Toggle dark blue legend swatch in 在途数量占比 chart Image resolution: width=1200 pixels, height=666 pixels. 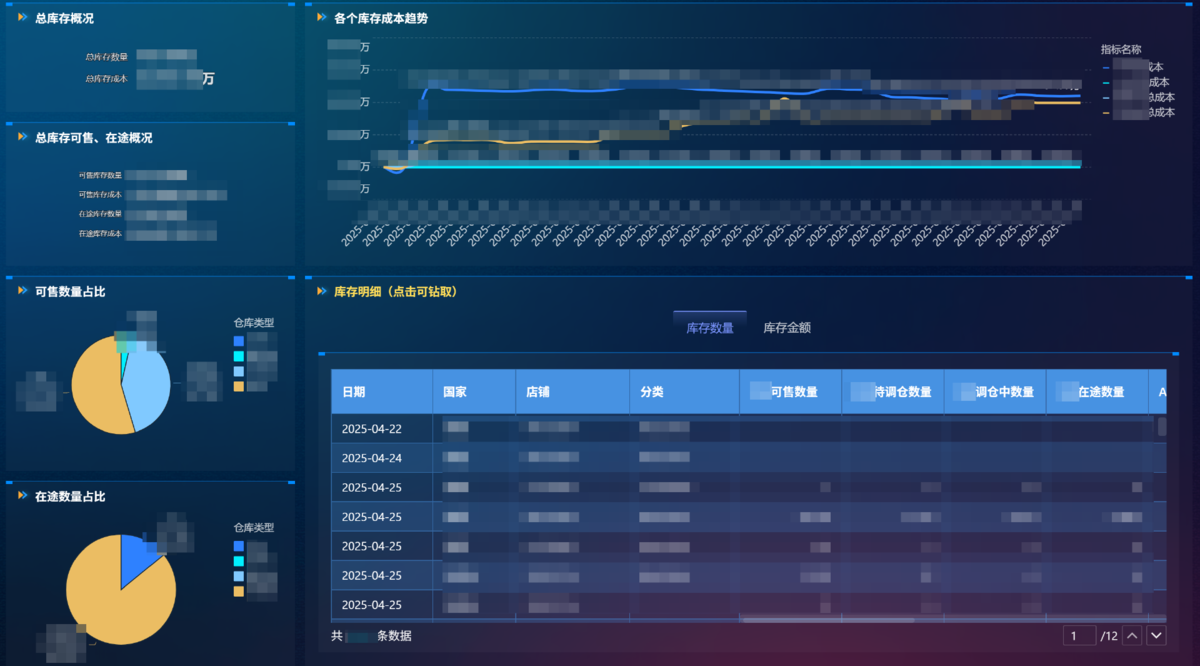click(238, 546)
